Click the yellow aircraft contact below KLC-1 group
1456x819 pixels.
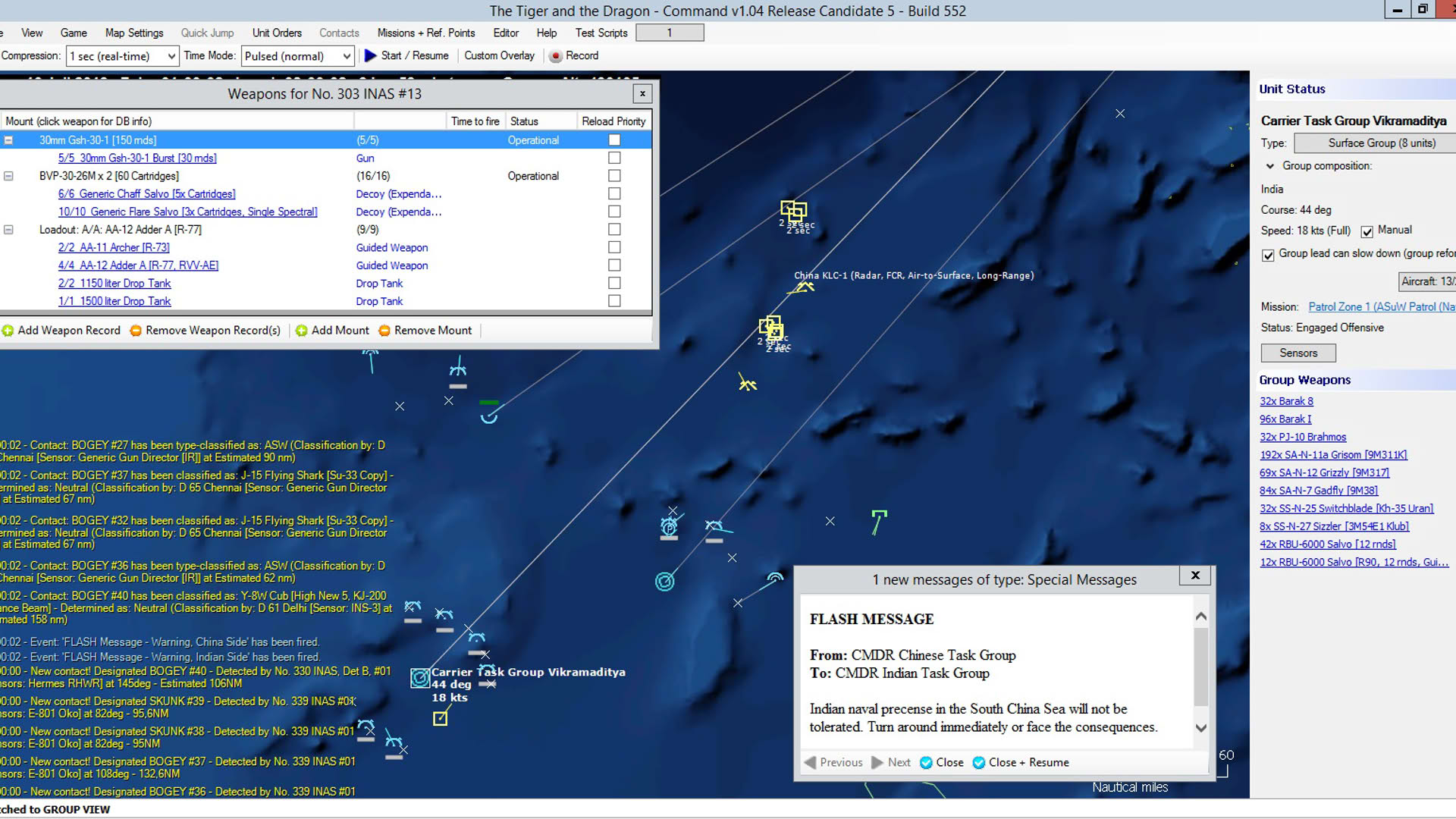pyautogui.click(x=747, y=383)
